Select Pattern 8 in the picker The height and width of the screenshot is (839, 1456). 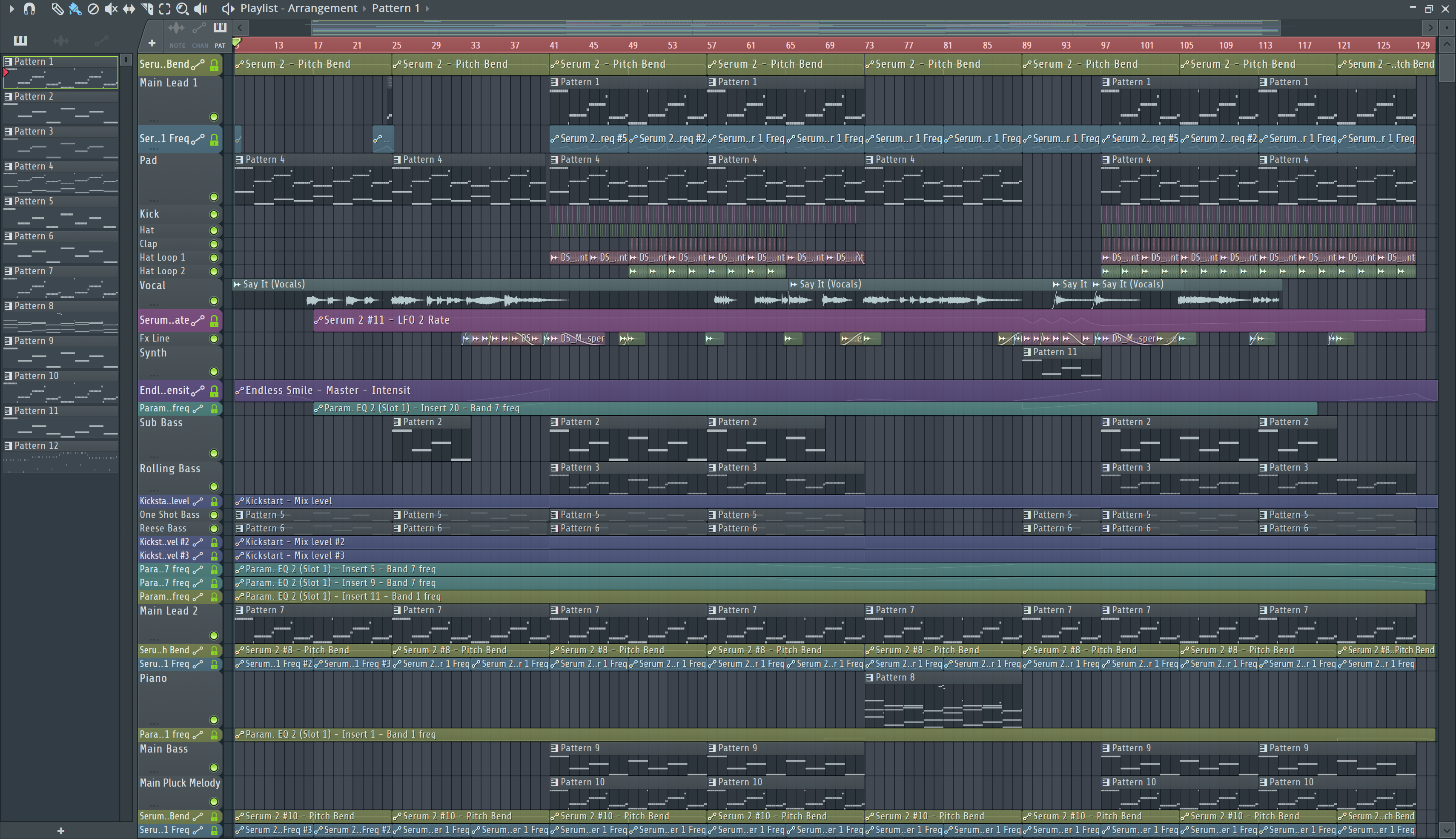(x=60, y=317)
